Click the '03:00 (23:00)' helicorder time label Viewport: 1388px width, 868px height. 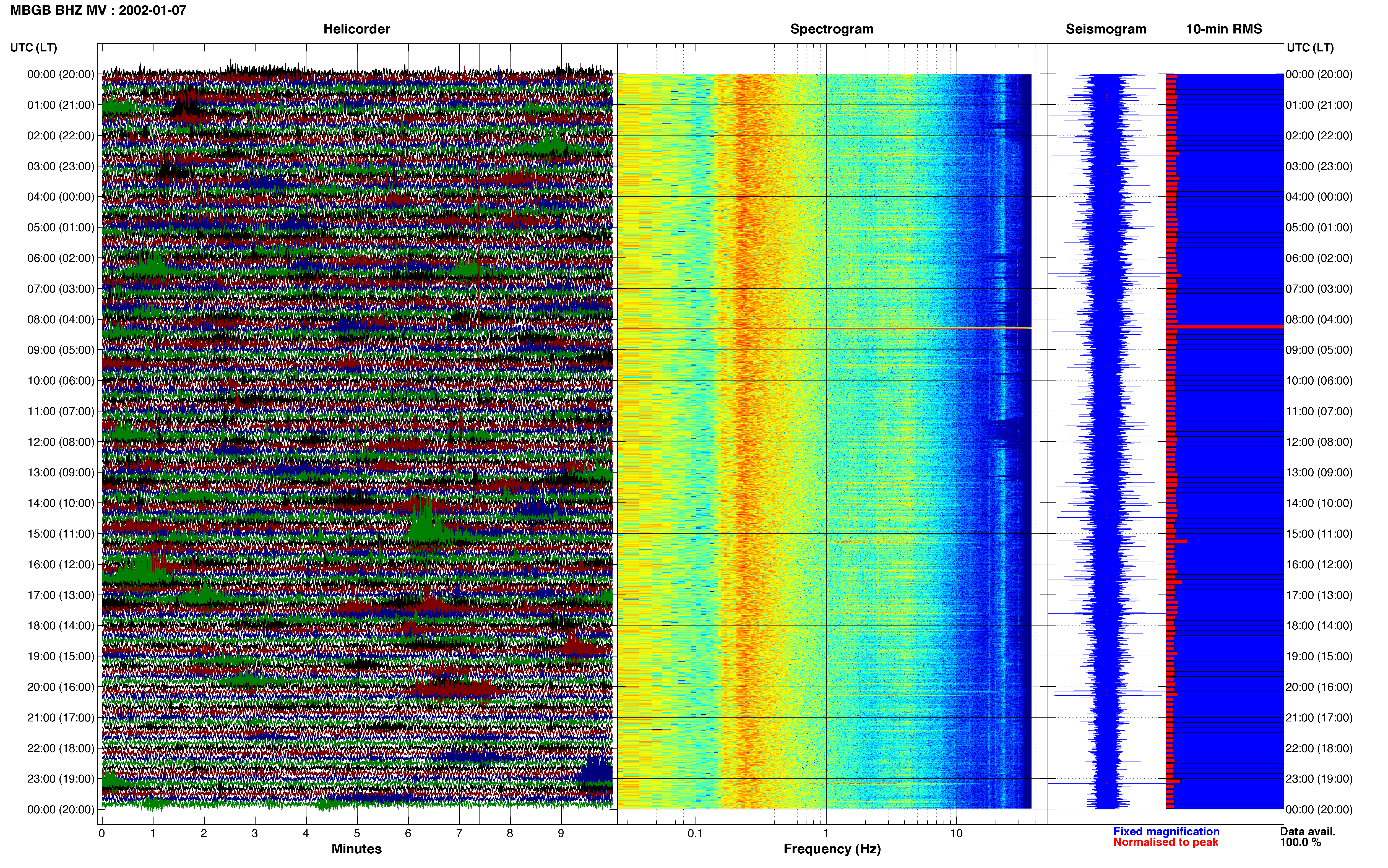tap(61, 166)
